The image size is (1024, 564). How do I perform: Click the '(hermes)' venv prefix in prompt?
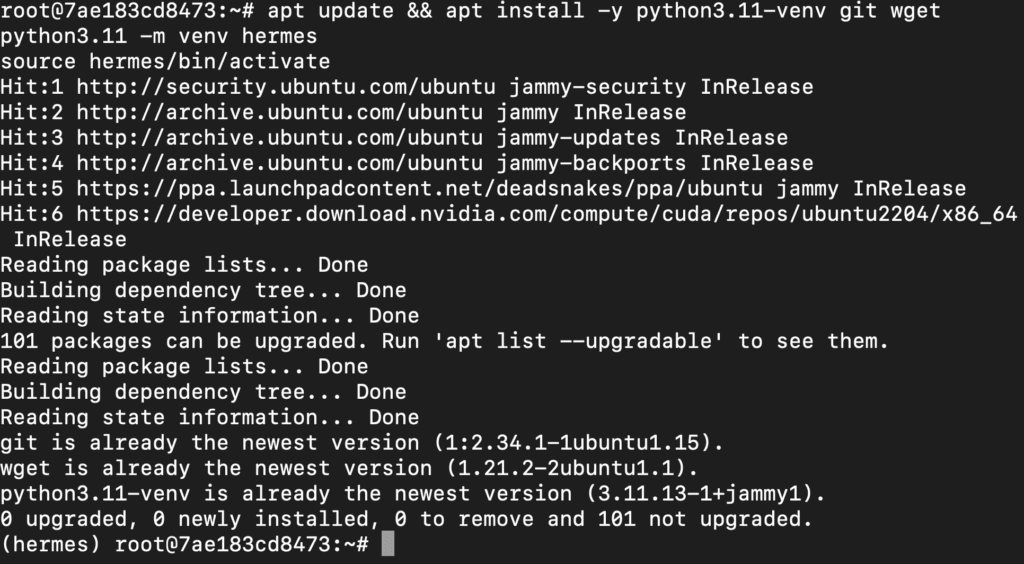click(x=50, y=543)
